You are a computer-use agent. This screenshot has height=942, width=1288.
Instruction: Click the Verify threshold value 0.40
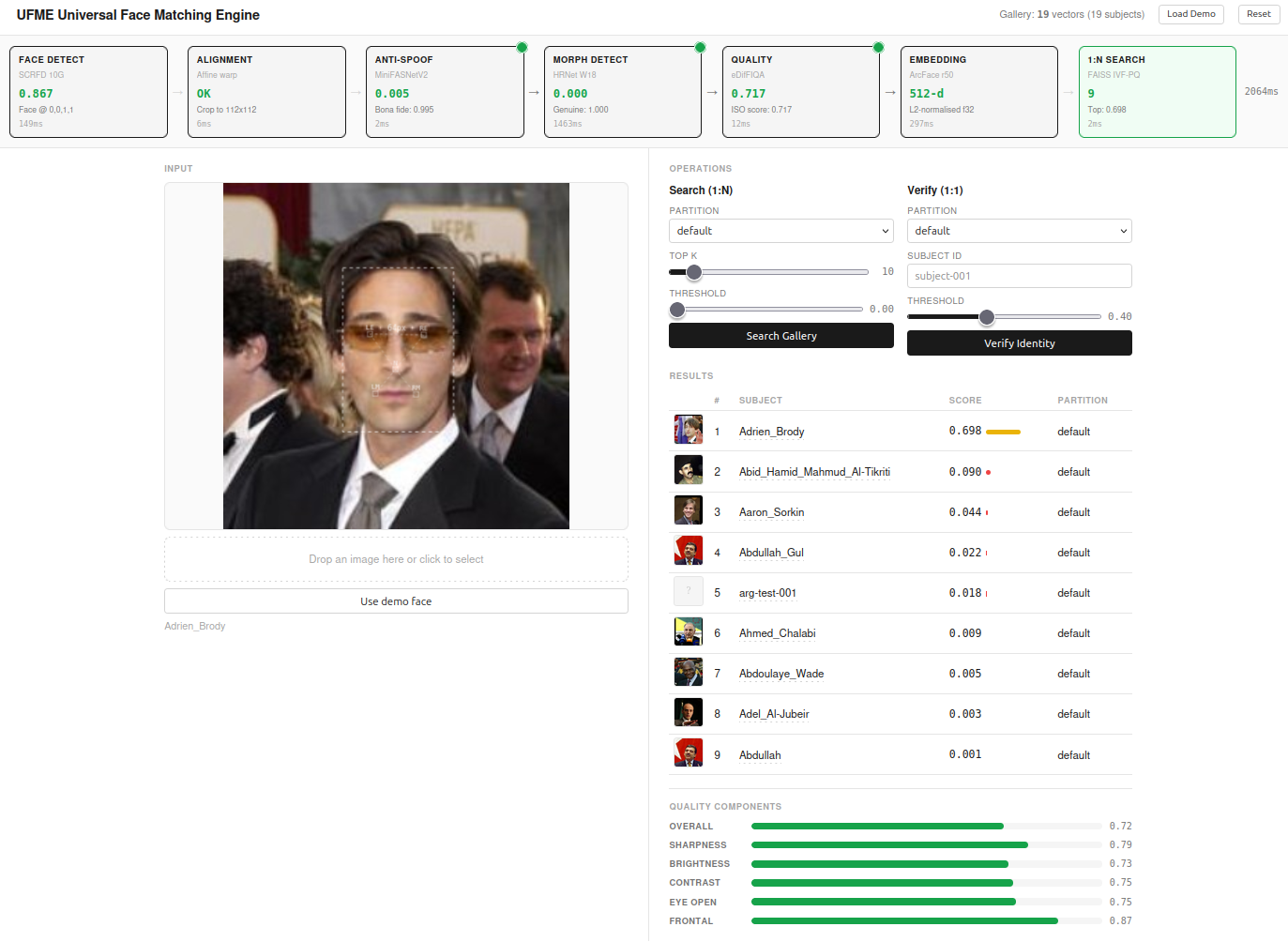pyautogui.click(x=1119, y=317)
